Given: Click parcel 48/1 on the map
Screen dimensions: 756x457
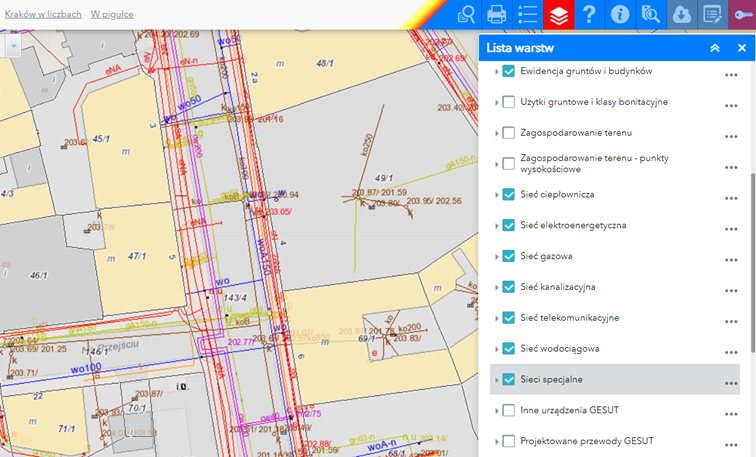Looking at the screenshot, I should click(324, 63).
